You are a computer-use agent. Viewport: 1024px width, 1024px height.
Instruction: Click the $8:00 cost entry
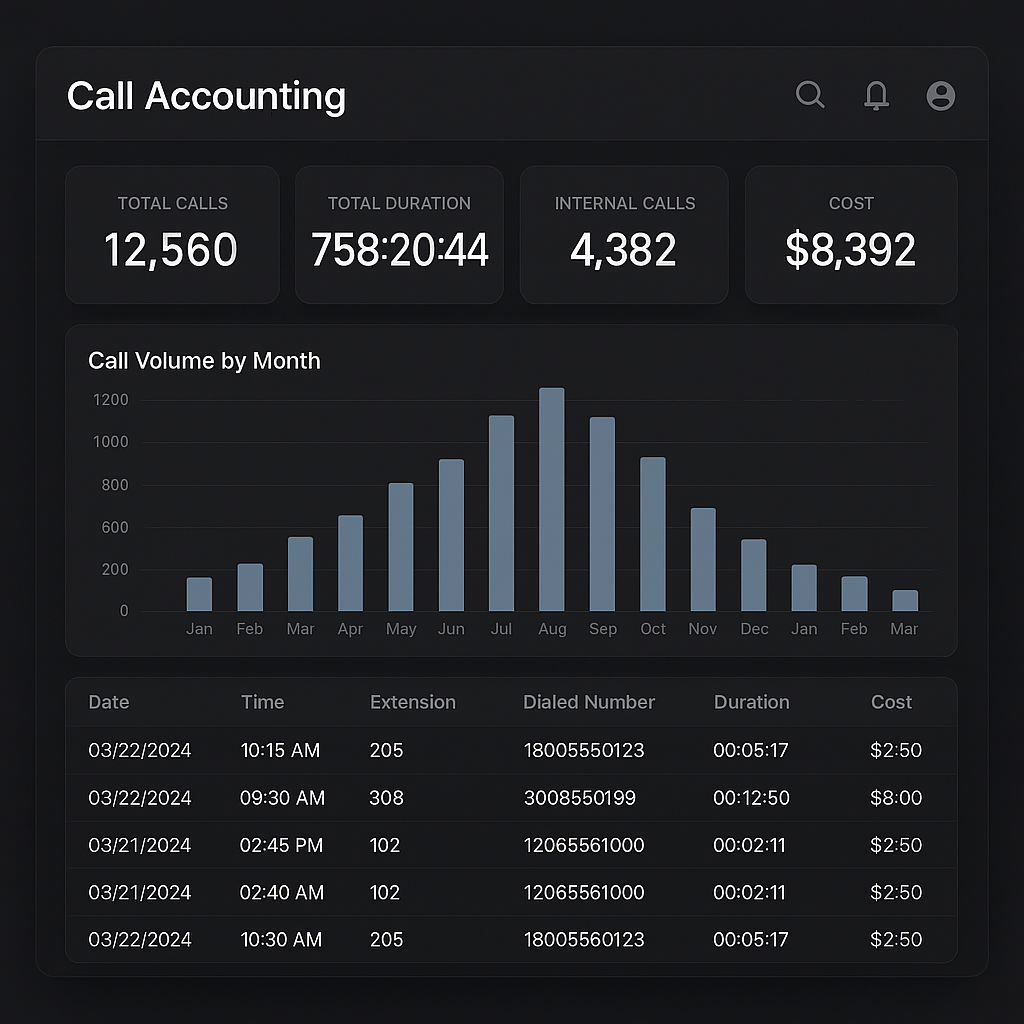coord(895,798)
